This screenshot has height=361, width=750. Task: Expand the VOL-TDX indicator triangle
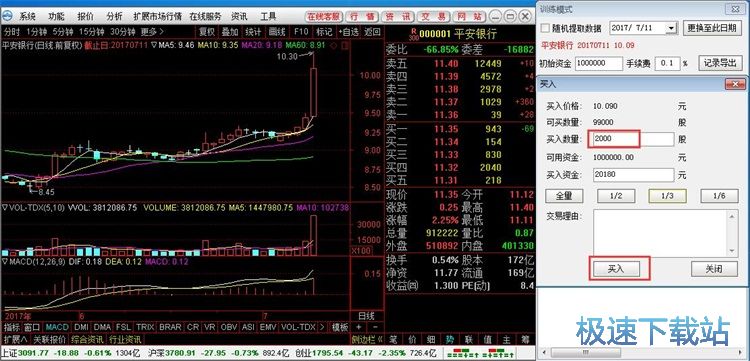pyautogui.click(x=5, y=208)
